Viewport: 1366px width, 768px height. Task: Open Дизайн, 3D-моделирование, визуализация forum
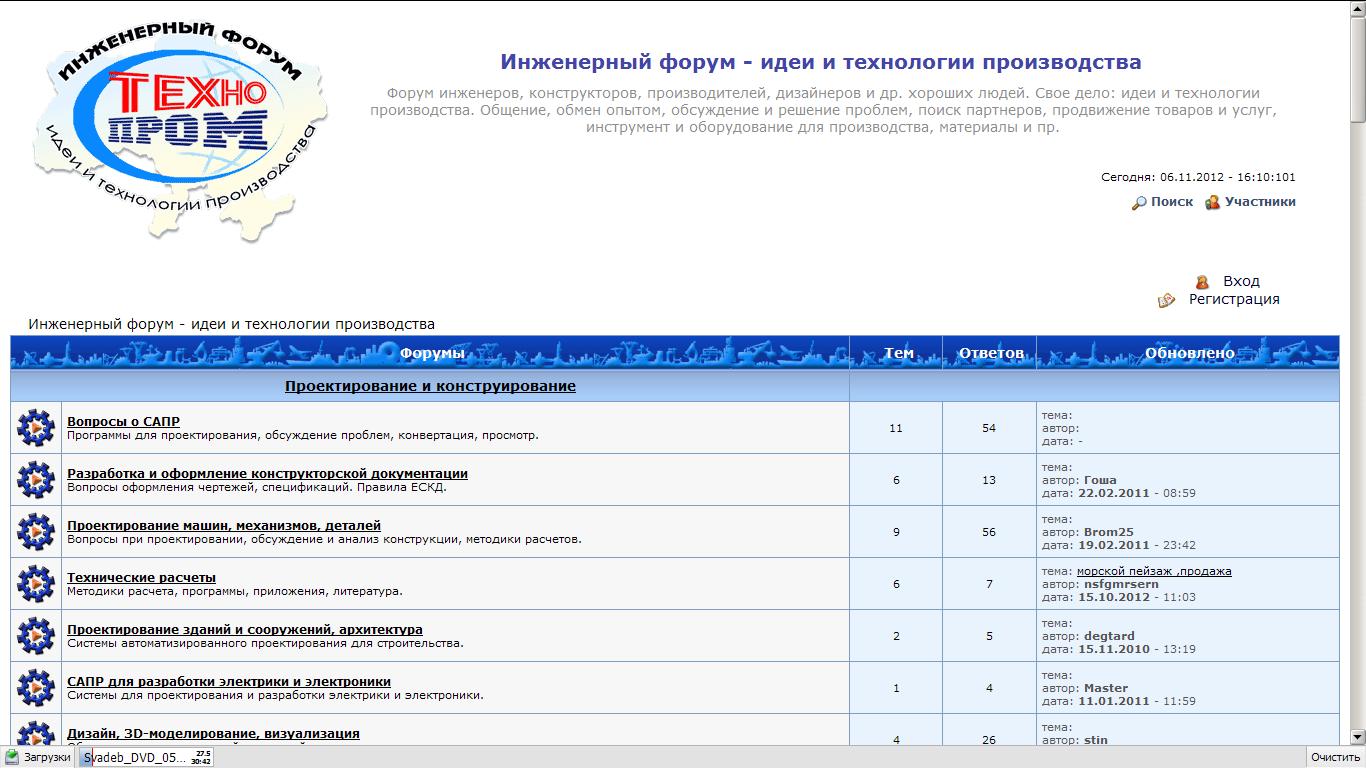[213, 734]
